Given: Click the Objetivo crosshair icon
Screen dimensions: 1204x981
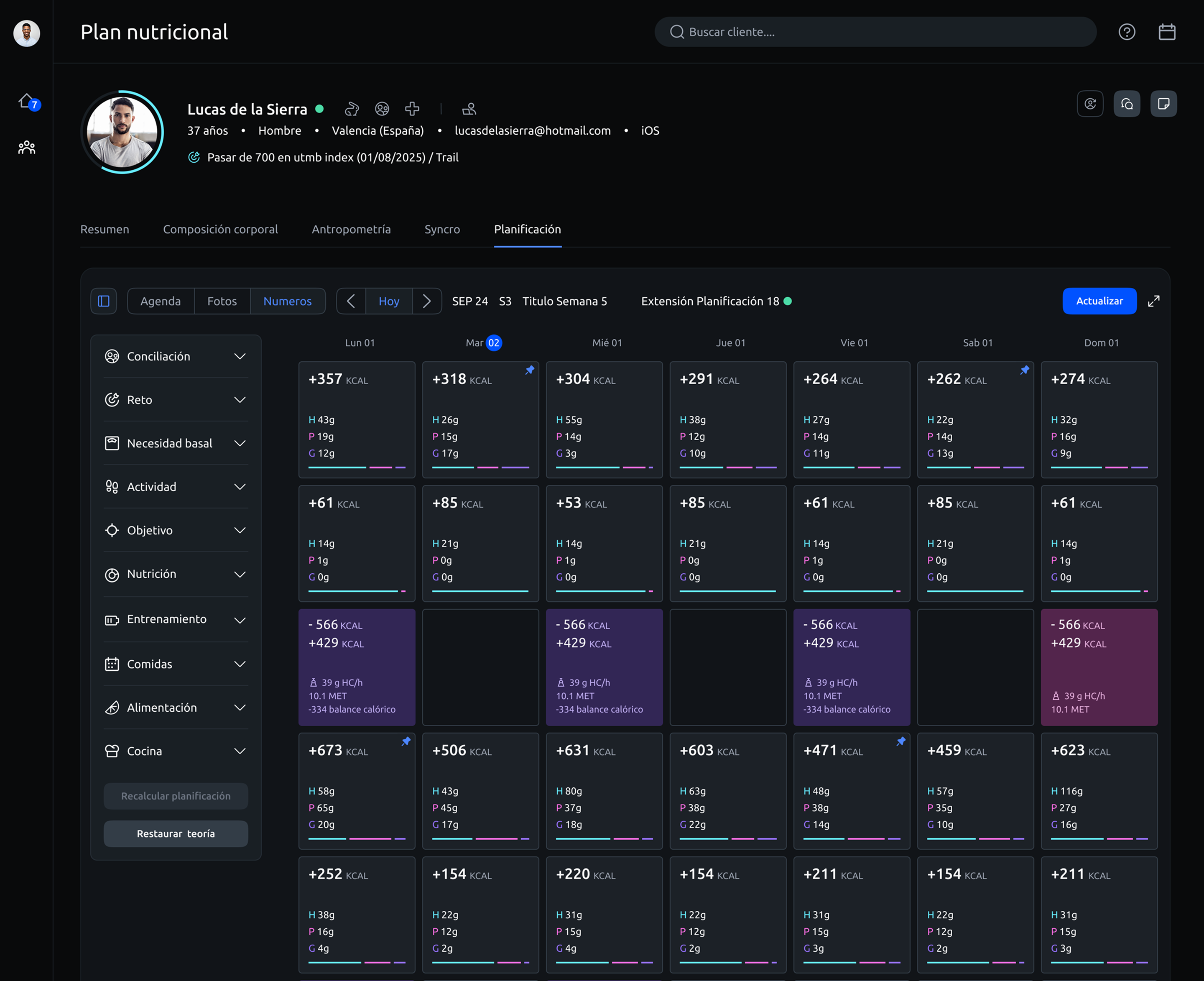Looking at the screenshot, I should 112,530.
